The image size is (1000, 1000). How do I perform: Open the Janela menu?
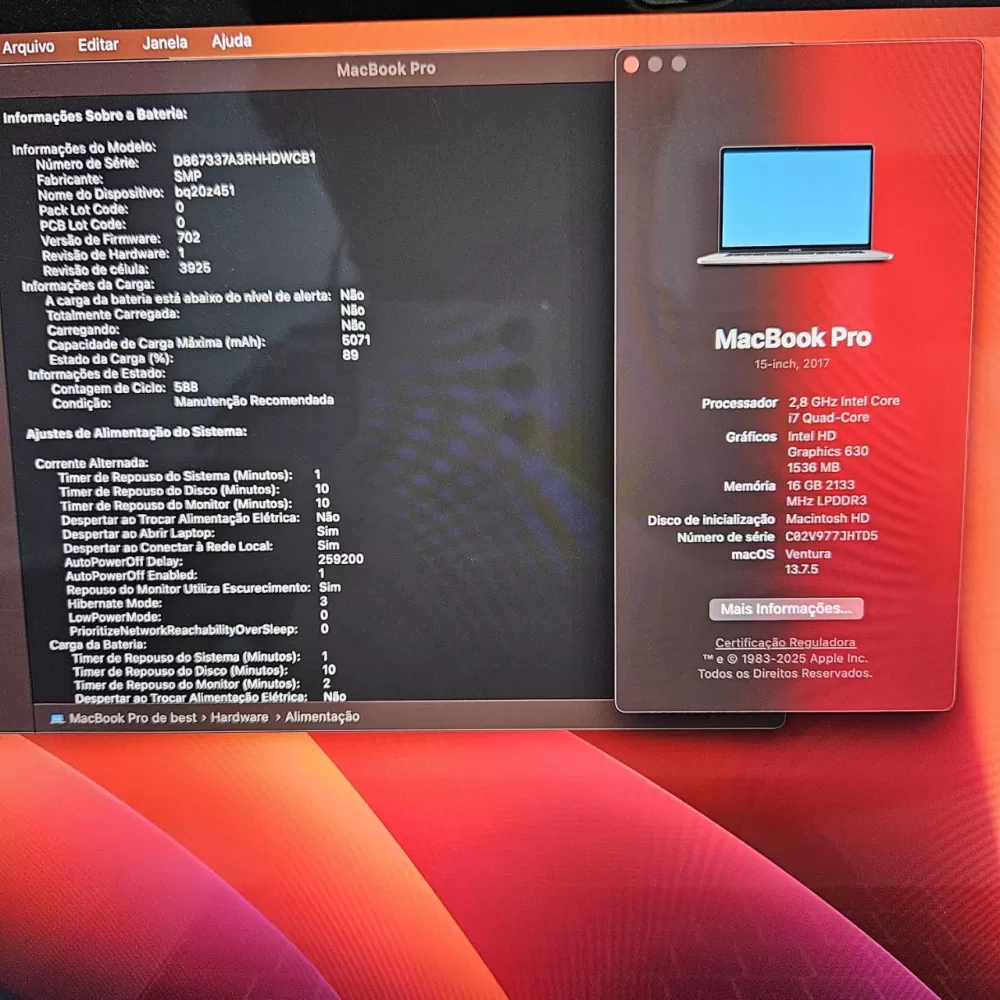[165, 43]
